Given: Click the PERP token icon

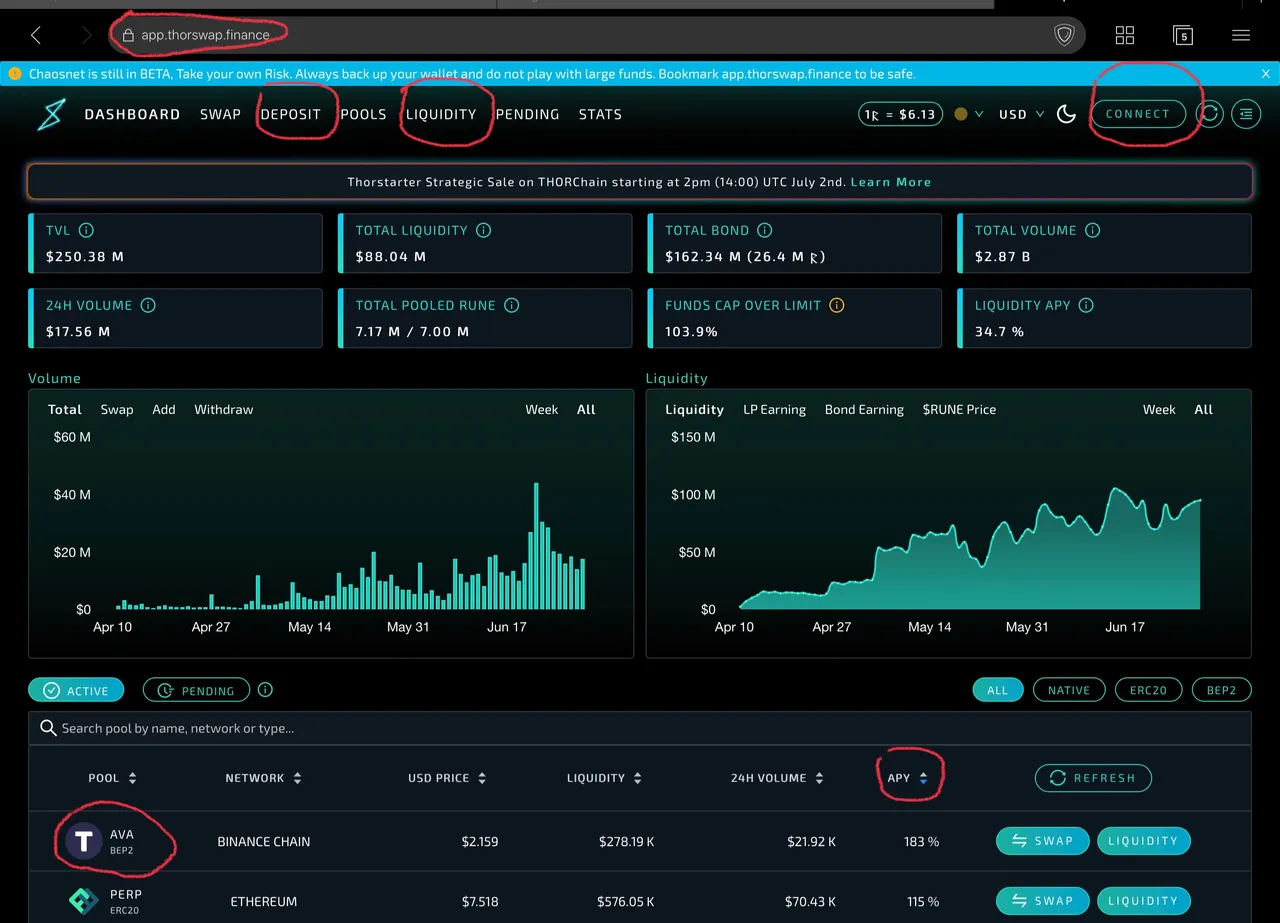Looking at the screenshot, I should click(84, 901).
